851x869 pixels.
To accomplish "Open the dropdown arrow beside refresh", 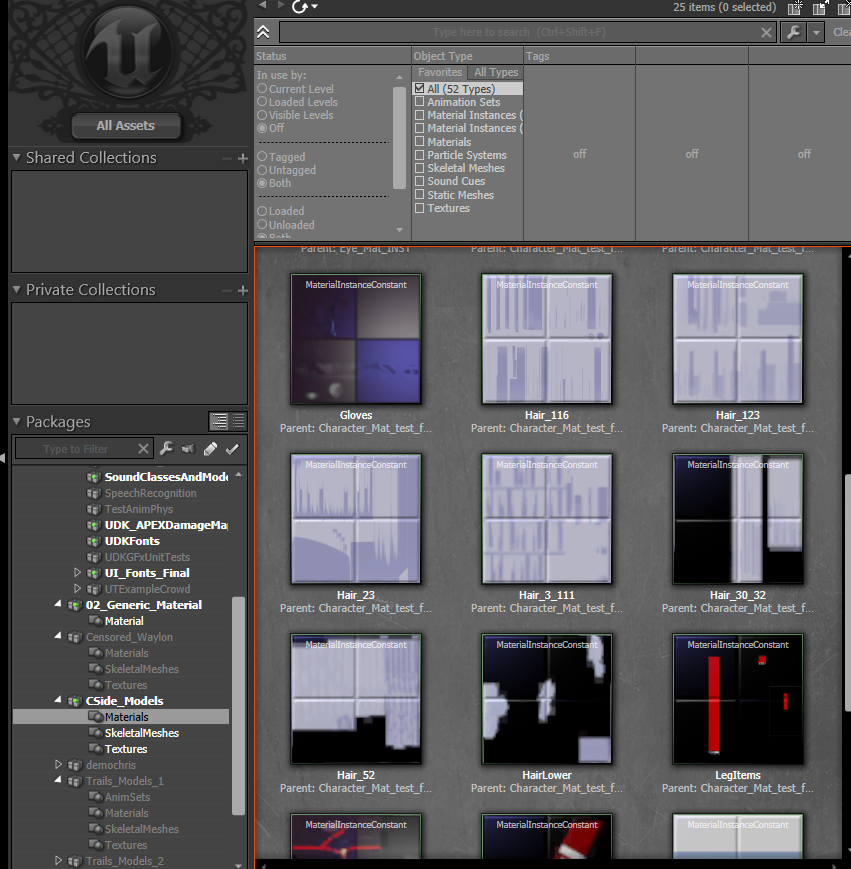I will 315,7.
